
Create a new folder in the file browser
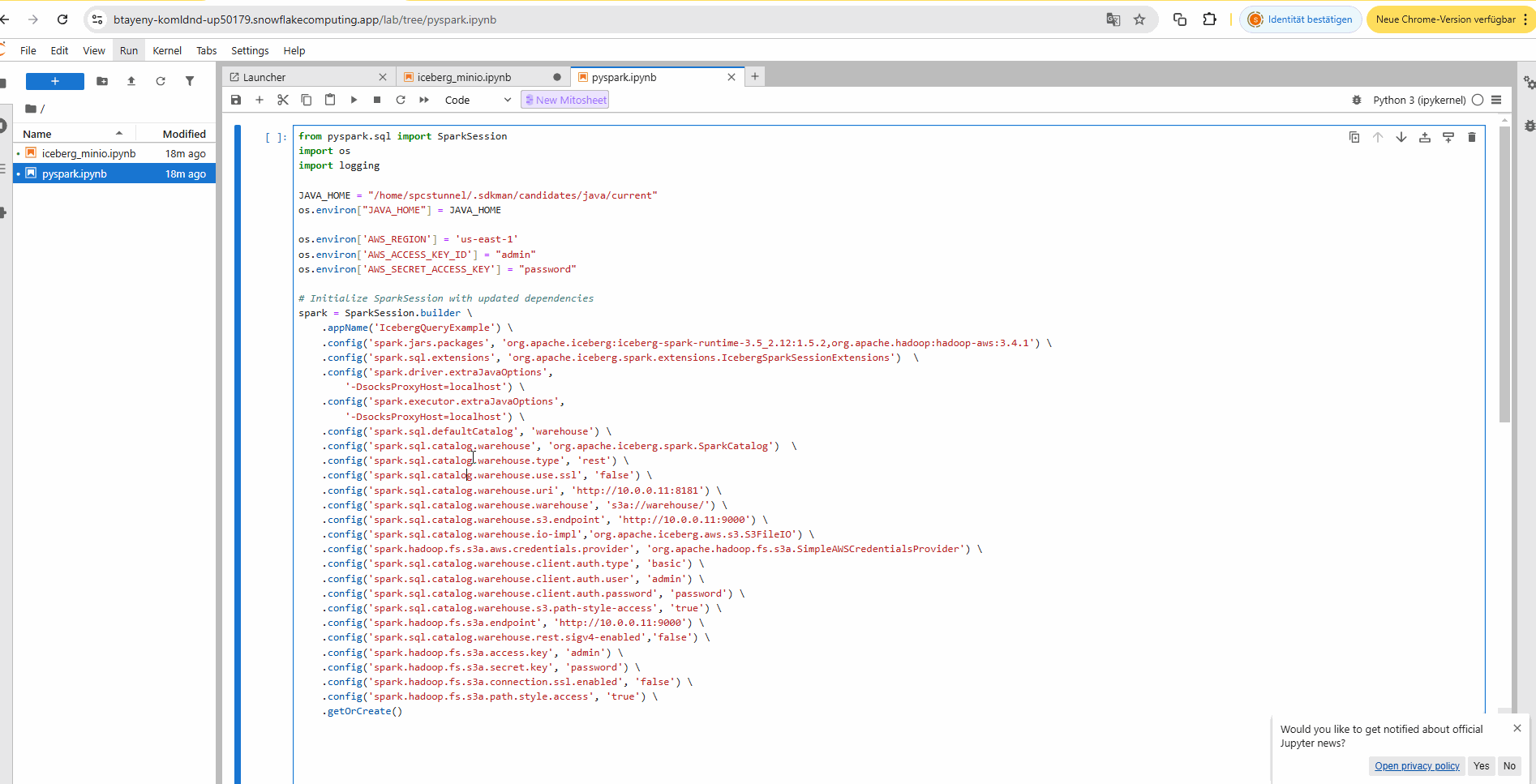tap(101, 81)
